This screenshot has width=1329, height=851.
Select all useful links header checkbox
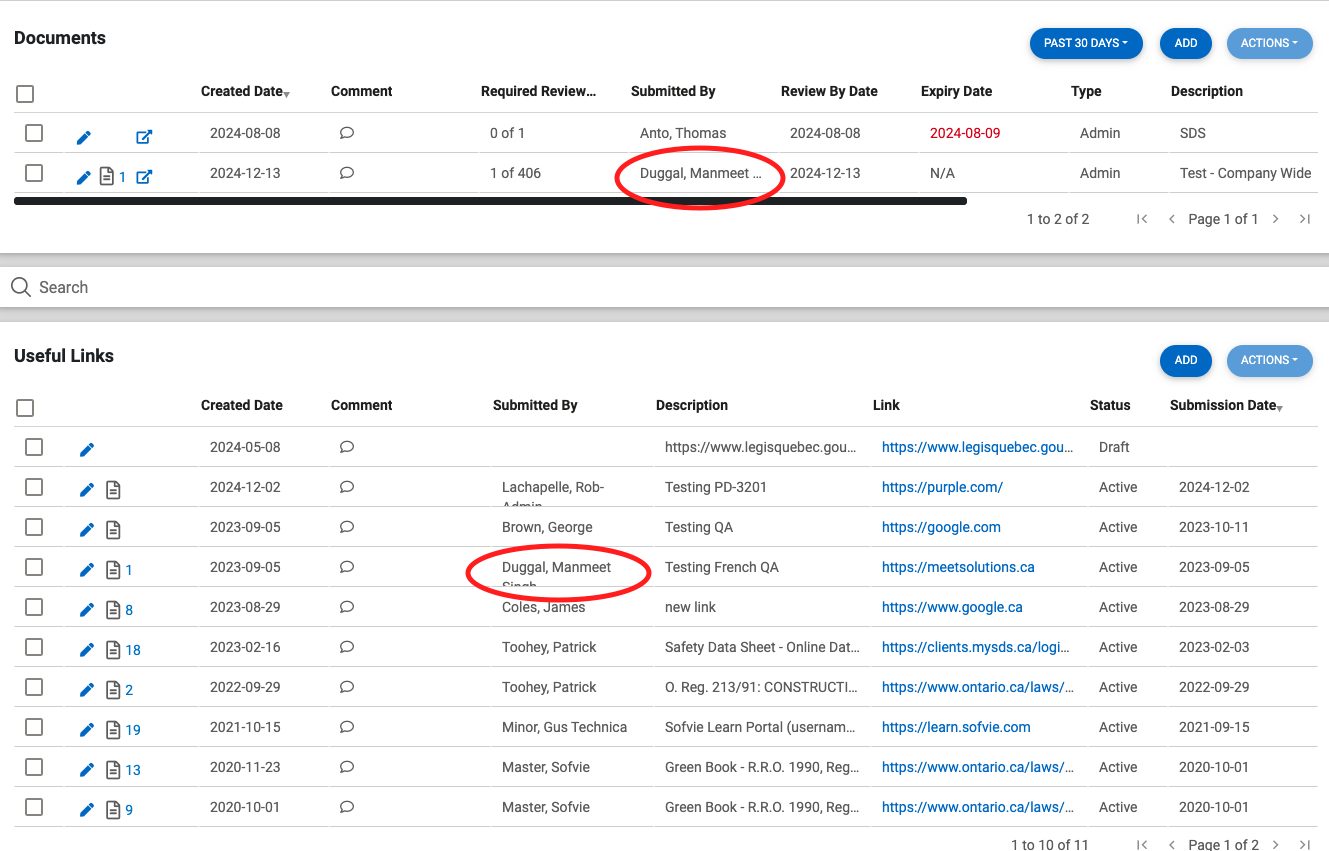pos(25,408)
